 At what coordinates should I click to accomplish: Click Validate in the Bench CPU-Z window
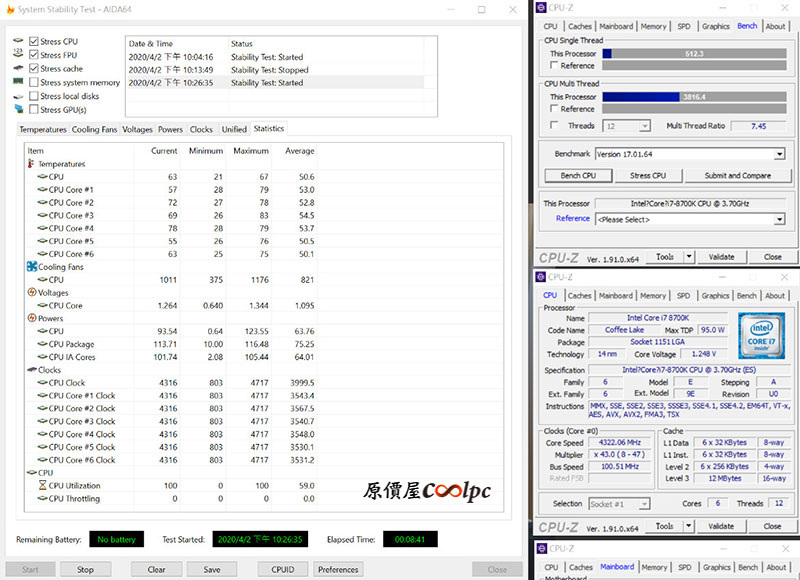721,257
